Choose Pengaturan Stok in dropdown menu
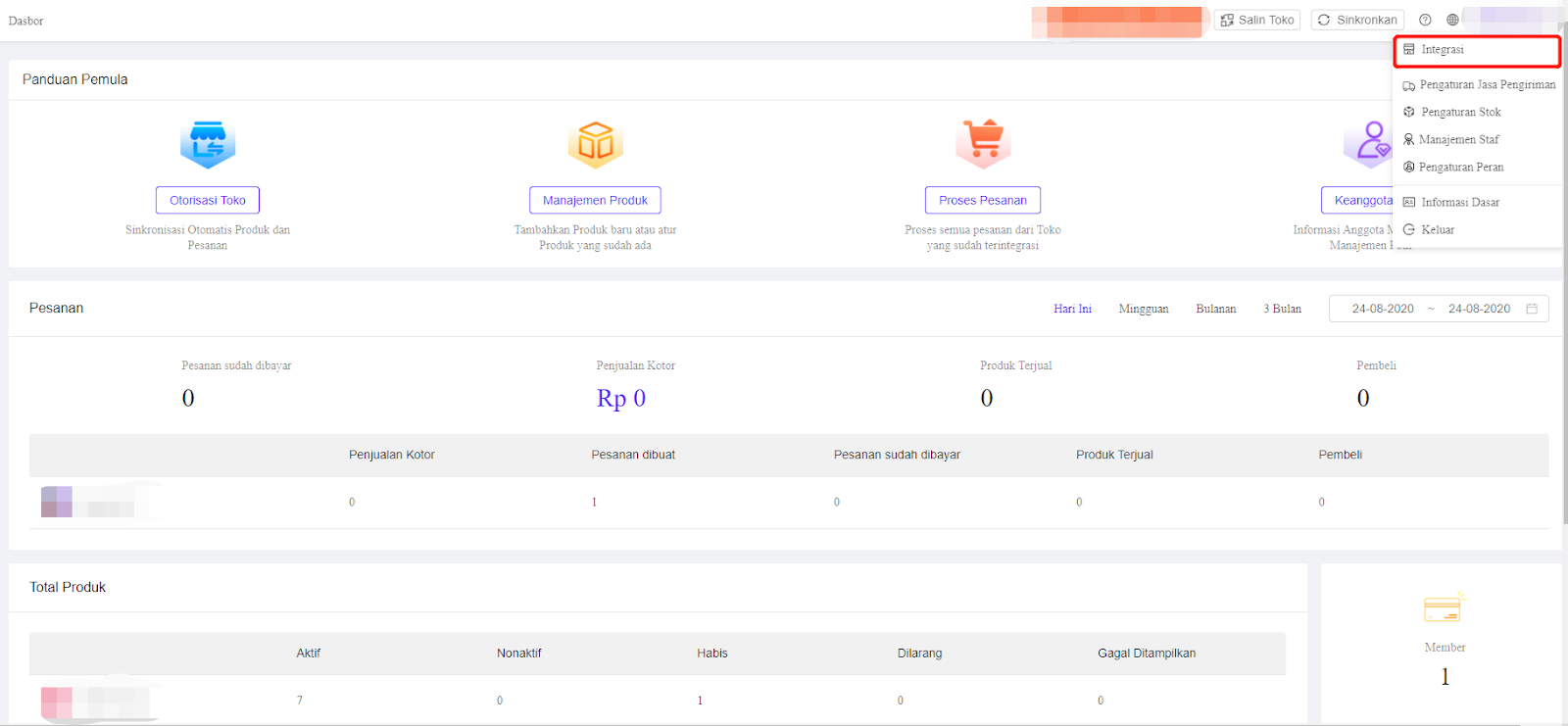Image resolution: width=1568 pixels, height=726 pixels. point(1460,113)
